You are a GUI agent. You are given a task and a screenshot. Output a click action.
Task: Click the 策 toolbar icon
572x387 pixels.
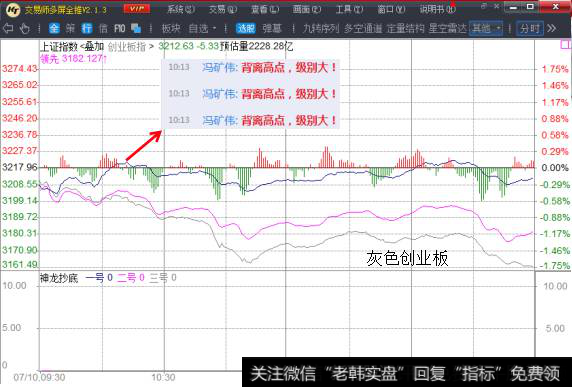pyautogui.click(x=70, y=28)
